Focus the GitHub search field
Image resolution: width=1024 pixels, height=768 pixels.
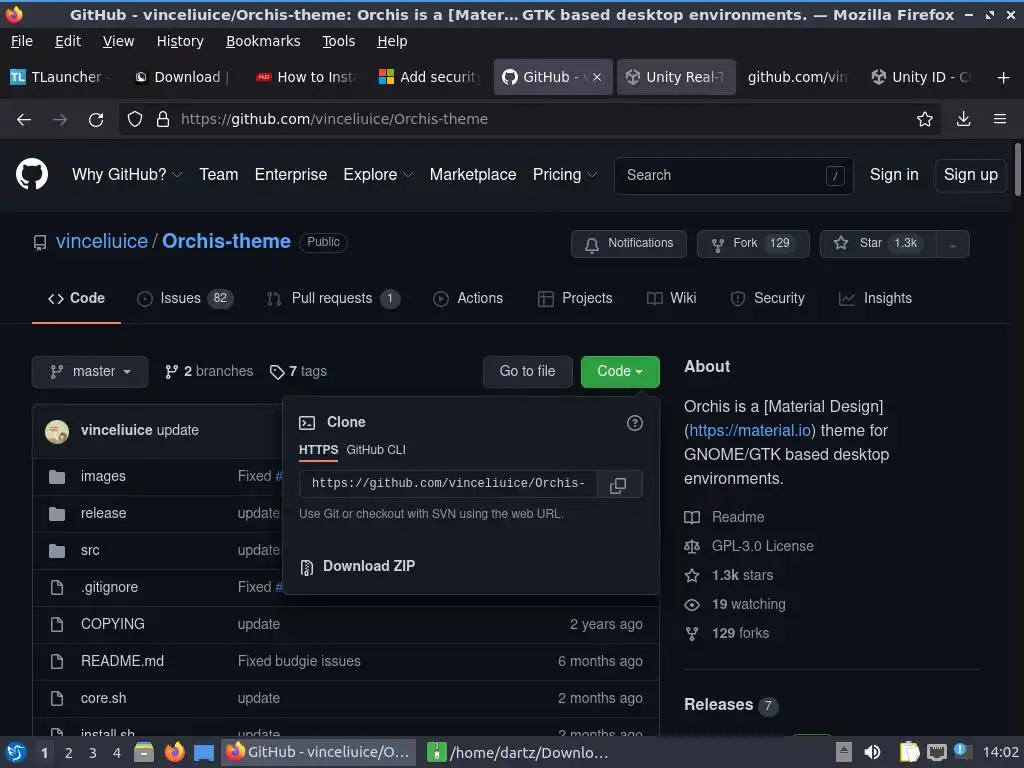733,176
